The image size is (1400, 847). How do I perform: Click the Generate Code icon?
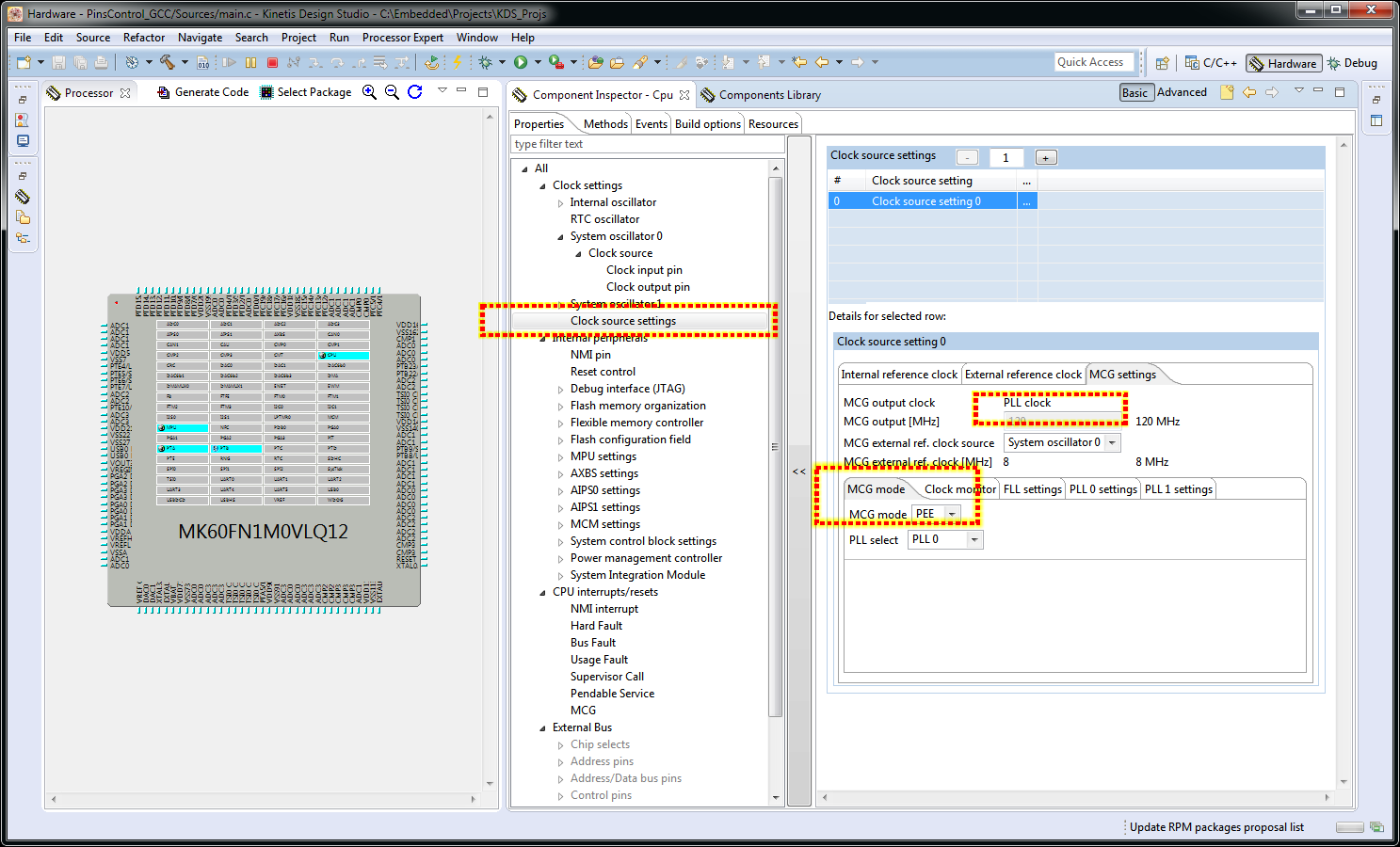click(x=164, y=92)
